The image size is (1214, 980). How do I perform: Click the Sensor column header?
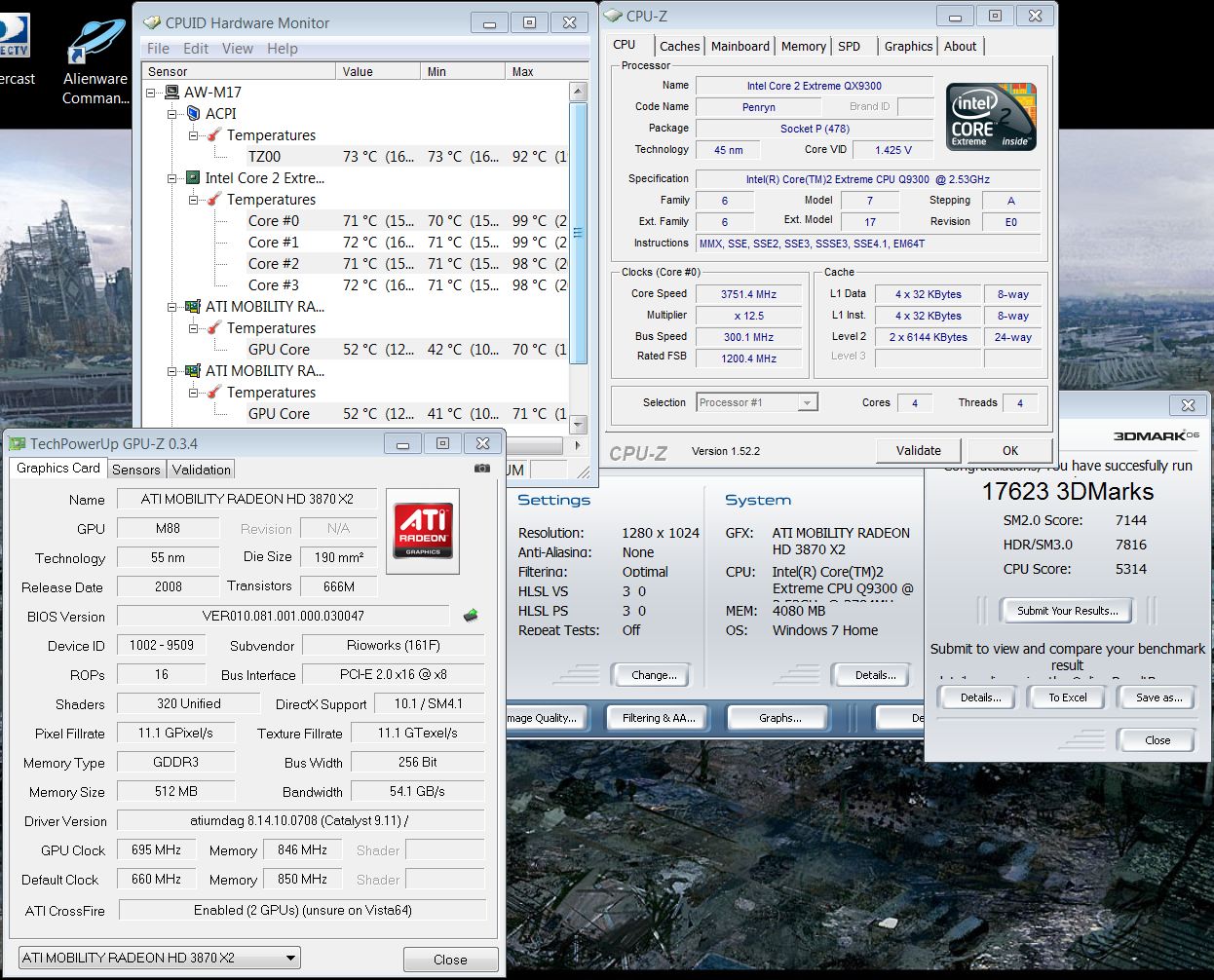click(239, 71)
